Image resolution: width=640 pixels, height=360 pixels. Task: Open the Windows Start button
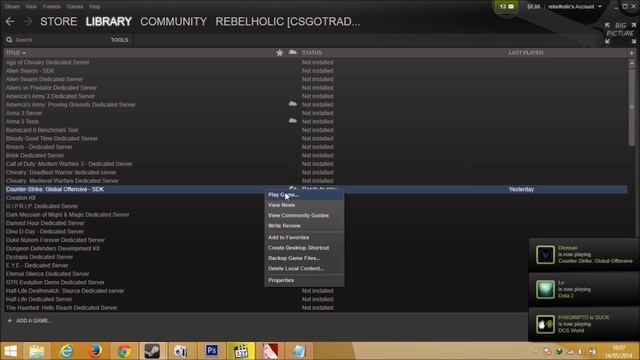tap(11, 351)
